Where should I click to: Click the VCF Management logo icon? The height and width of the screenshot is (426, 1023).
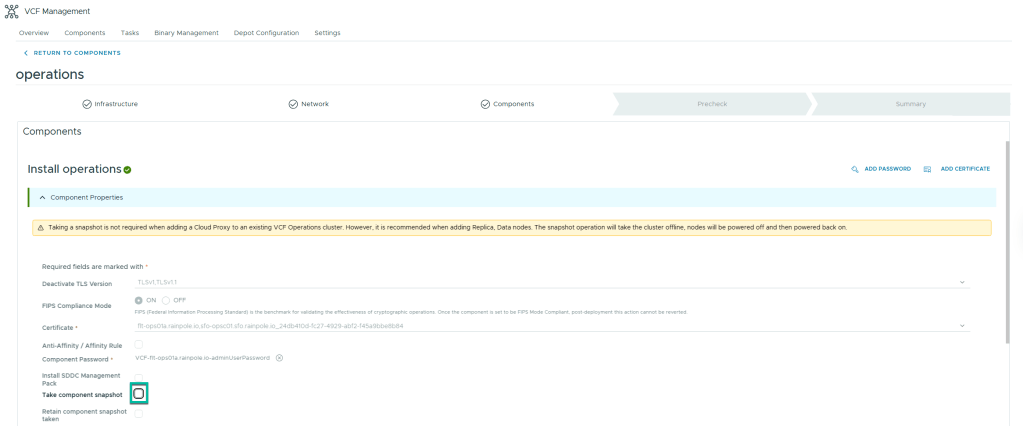click(12, 11)
